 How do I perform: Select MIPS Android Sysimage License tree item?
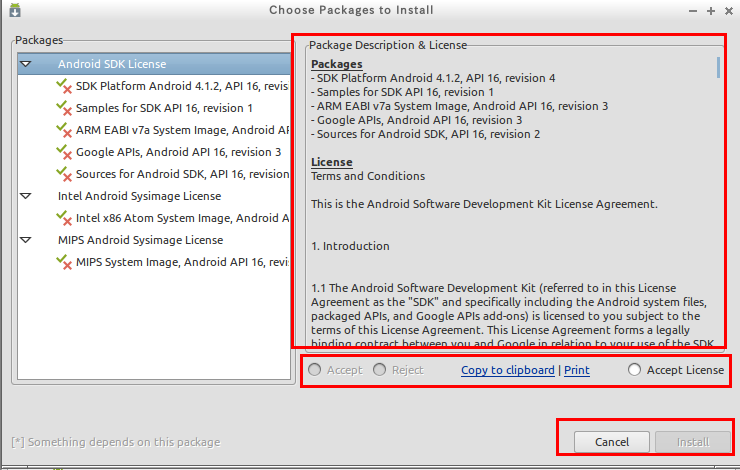point(140,240)
